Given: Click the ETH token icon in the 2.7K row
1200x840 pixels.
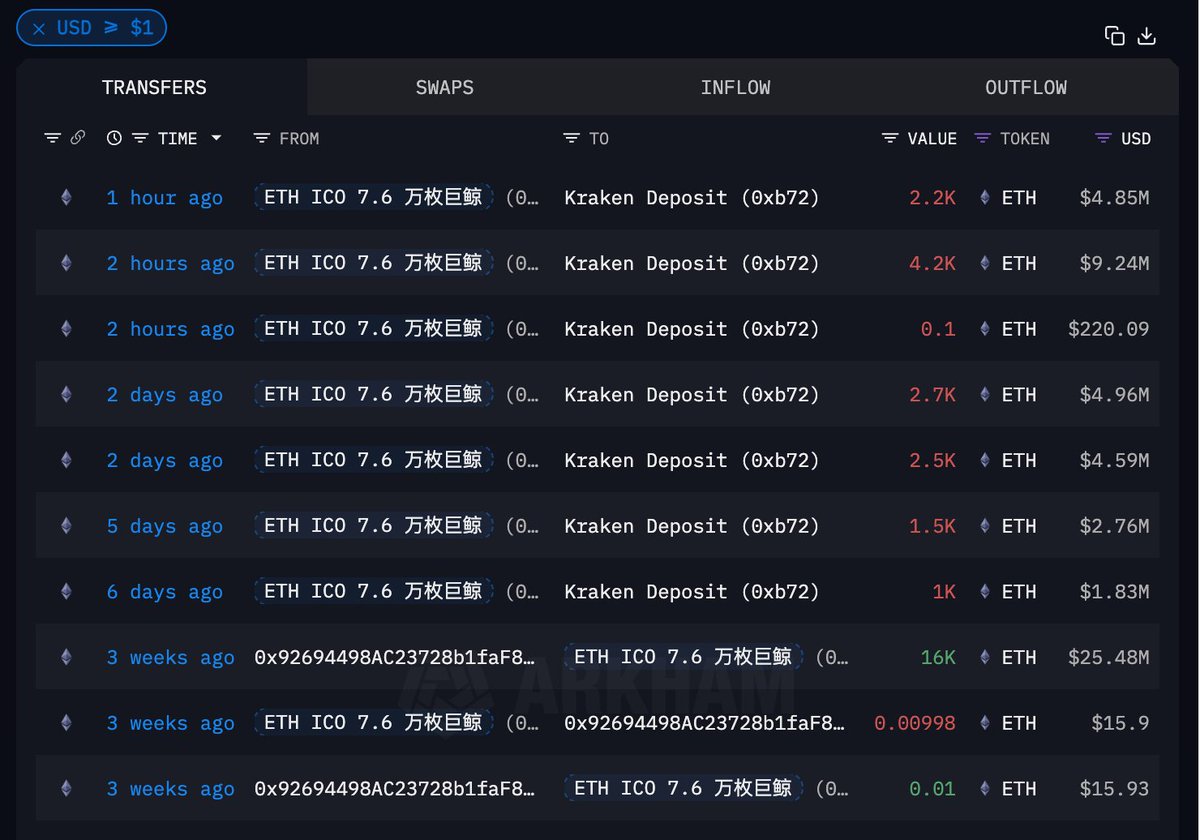Looking at the screenshot, I should coord(985,395).
